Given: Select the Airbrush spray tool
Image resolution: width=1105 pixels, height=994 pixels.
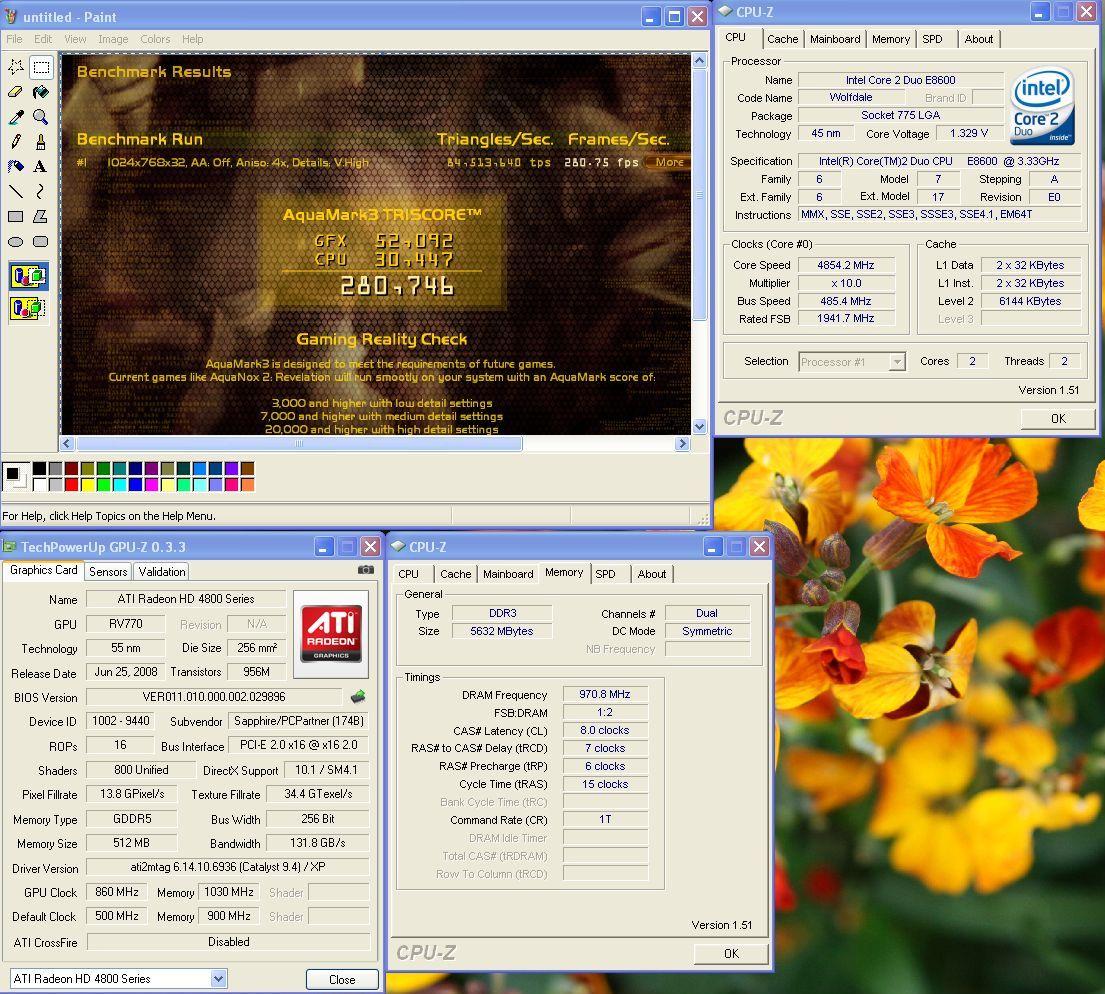Looking at the screenshot, I should [x=16, y=166].
